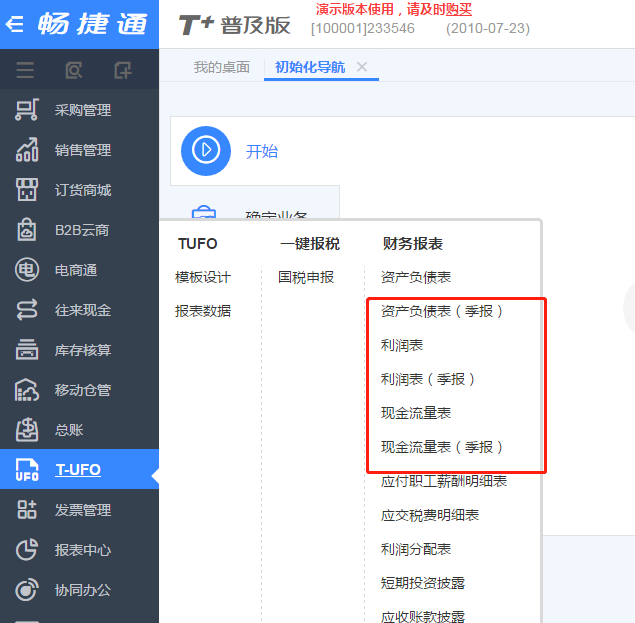Select the 初始化导航 tab
Image resolution: width=635 pixels, height=623 pixels.
310,67
